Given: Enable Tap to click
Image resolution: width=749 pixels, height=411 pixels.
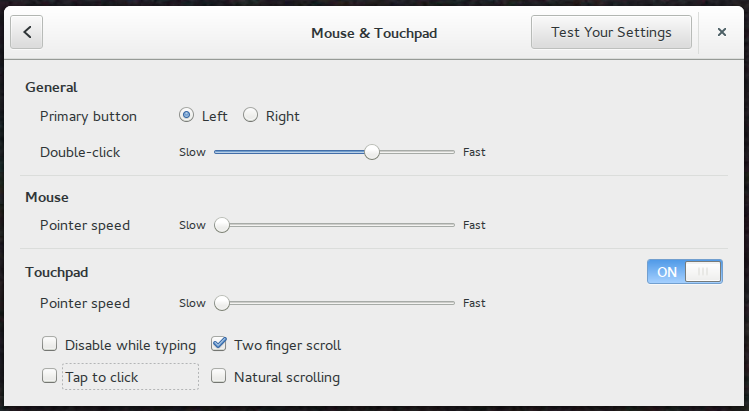Looking at the screenshot, I should (x=49, y=377).
